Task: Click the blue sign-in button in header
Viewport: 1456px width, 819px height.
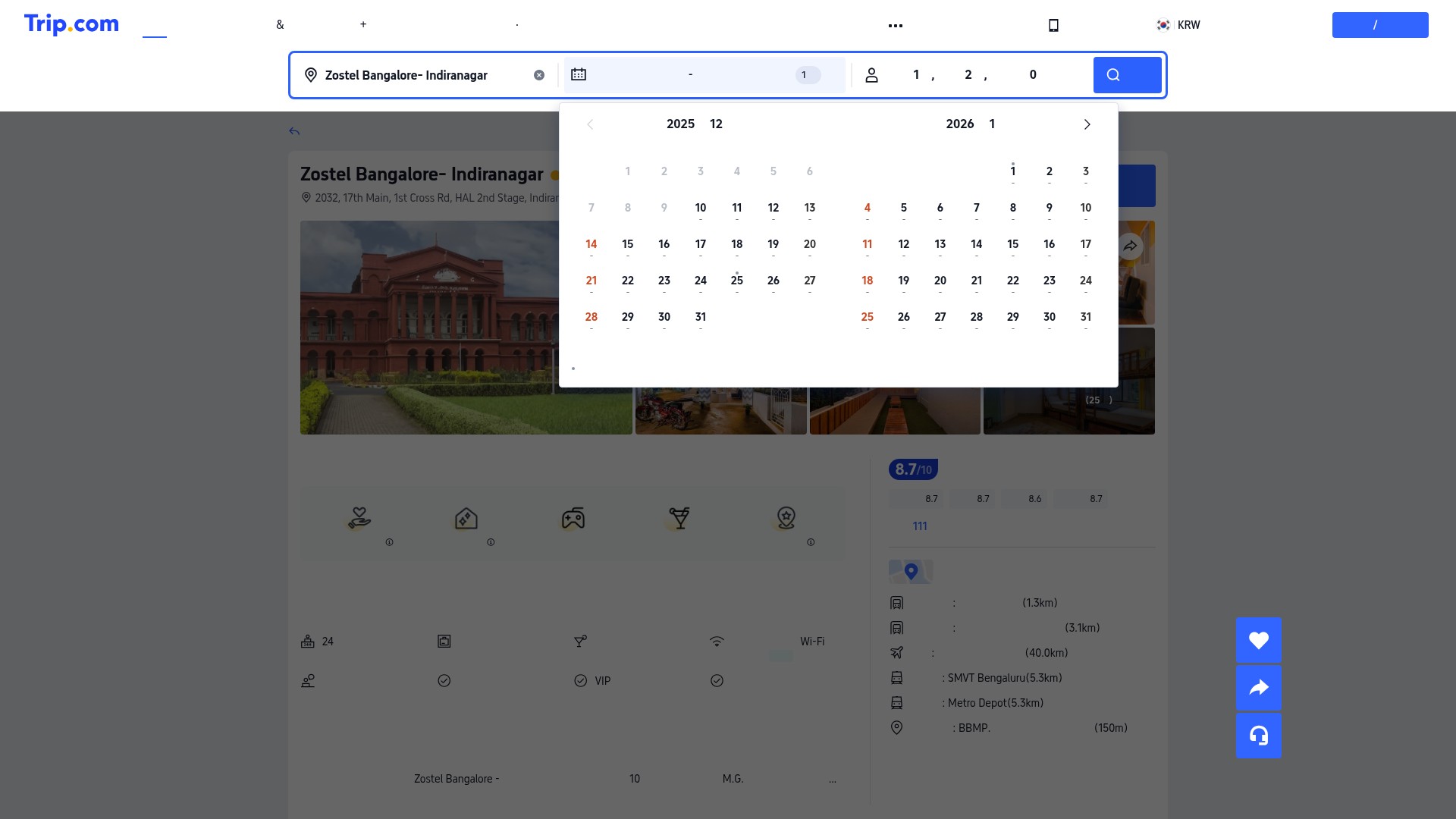Action: click(x=1380, y=25)
